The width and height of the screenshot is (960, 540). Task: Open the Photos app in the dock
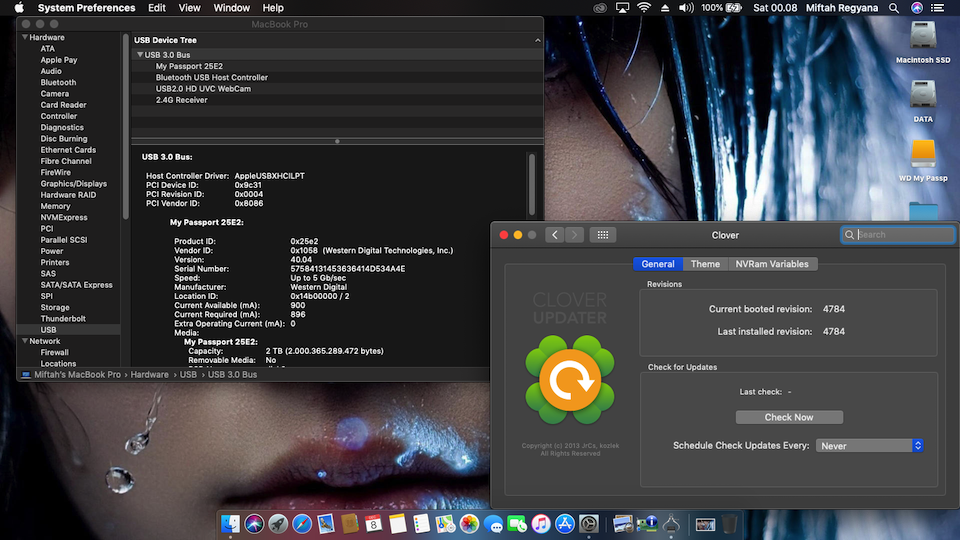(x=468, y=523)
